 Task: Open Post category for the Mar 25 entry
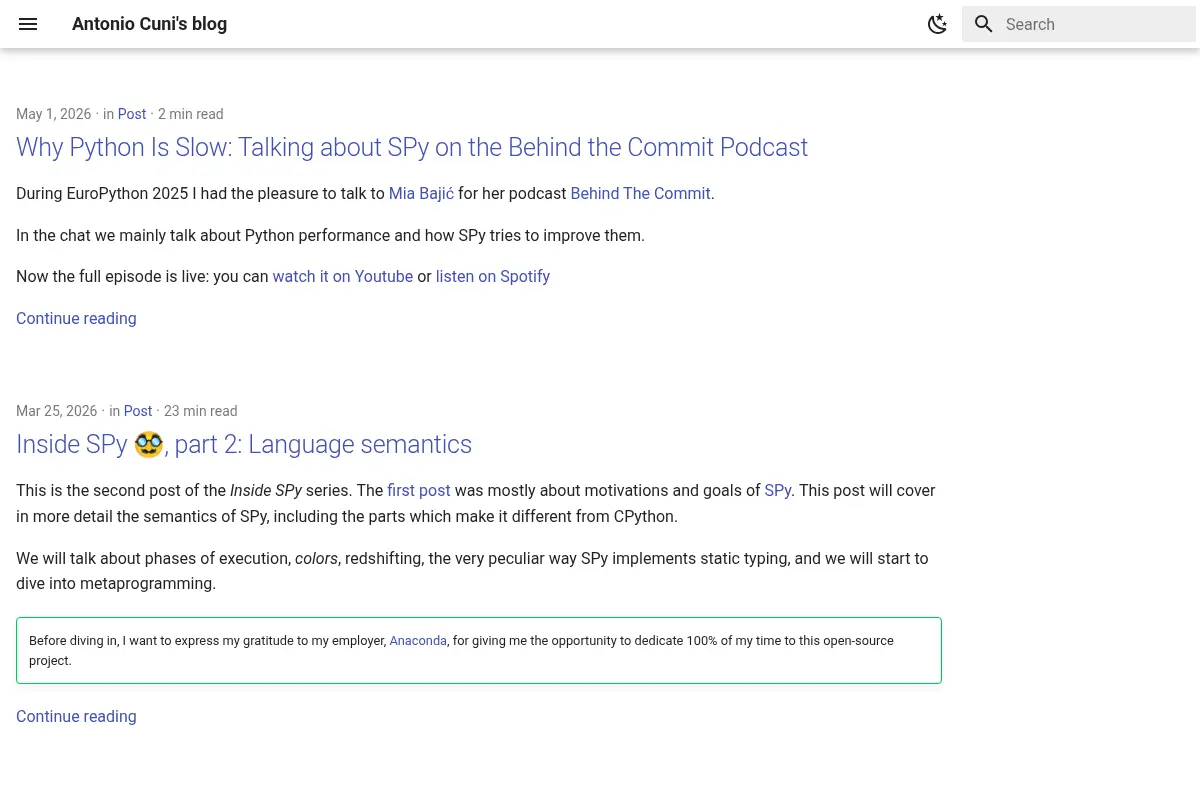pos(138,411)
